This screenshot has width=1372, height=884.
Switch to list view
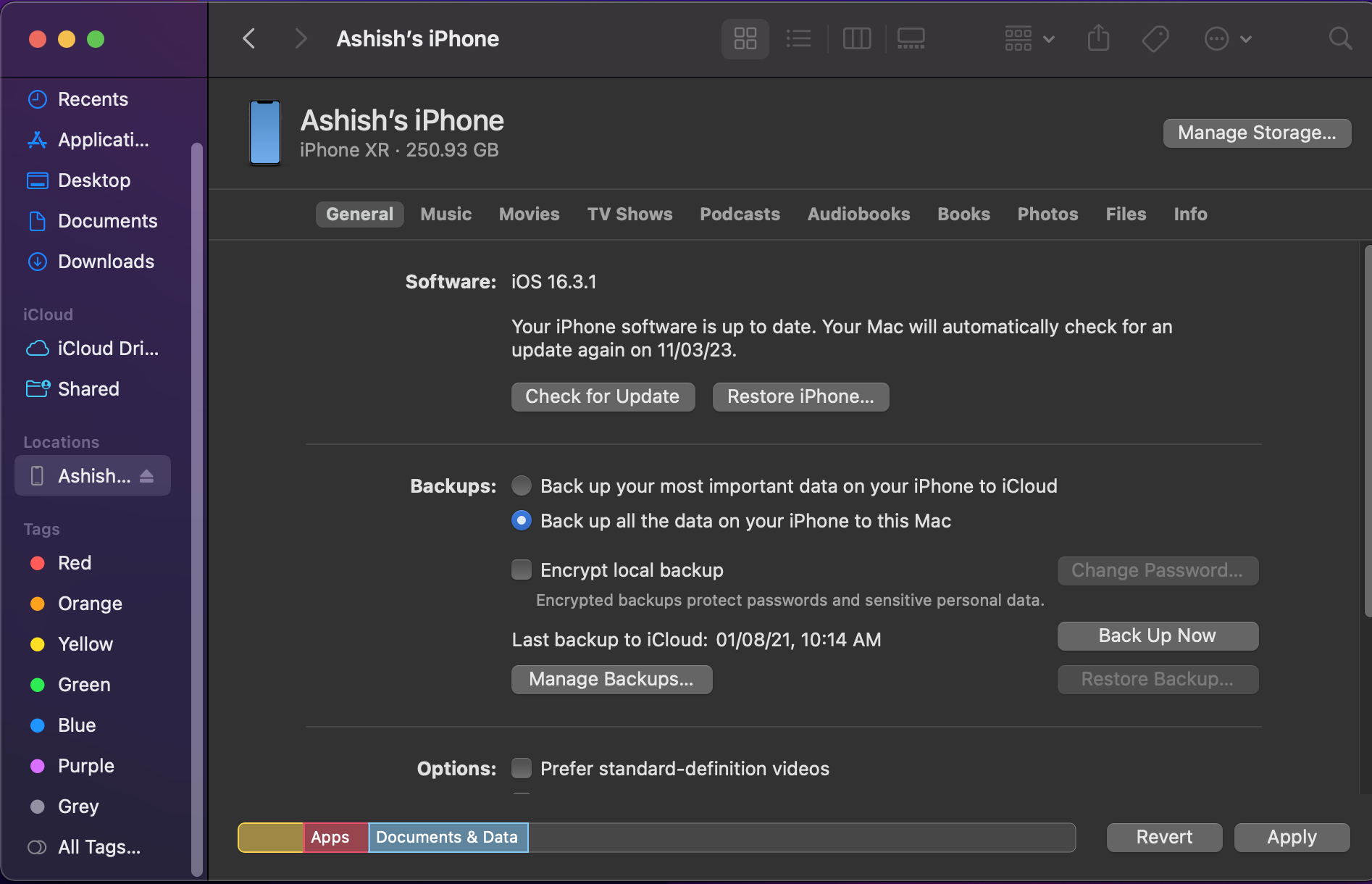[x=798, y=38]
